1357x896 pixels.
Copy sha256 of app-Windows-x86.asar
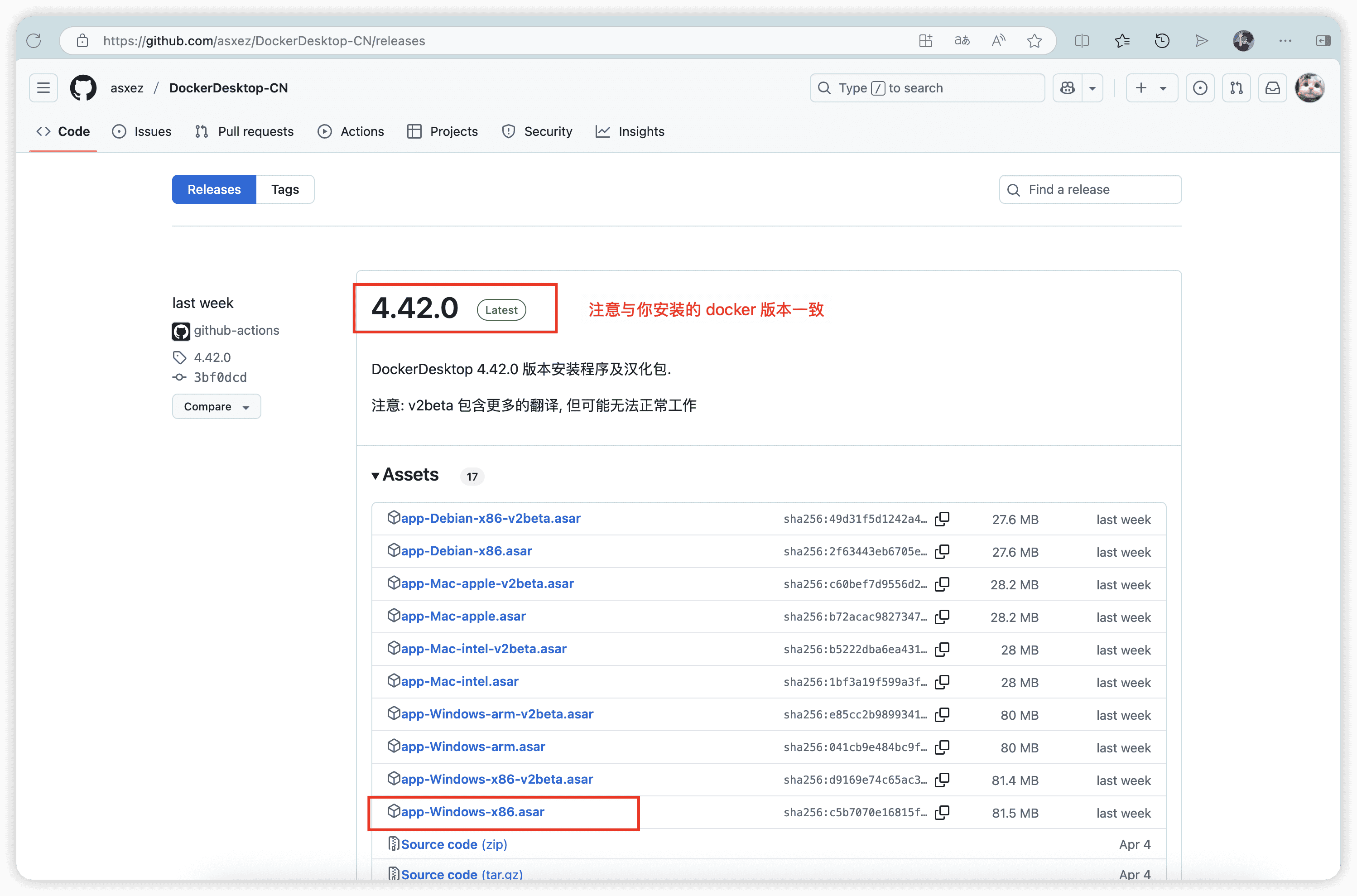pos(942,812)
